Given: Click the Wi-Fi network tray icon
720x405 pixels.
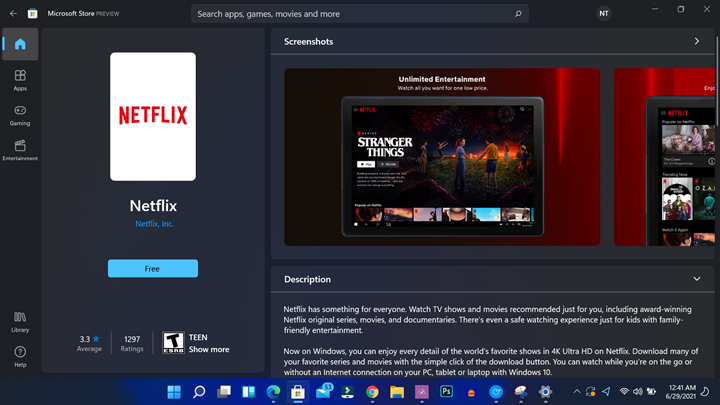Looking at the screenshot, I should pyautogui.click(x=624, y=392).
